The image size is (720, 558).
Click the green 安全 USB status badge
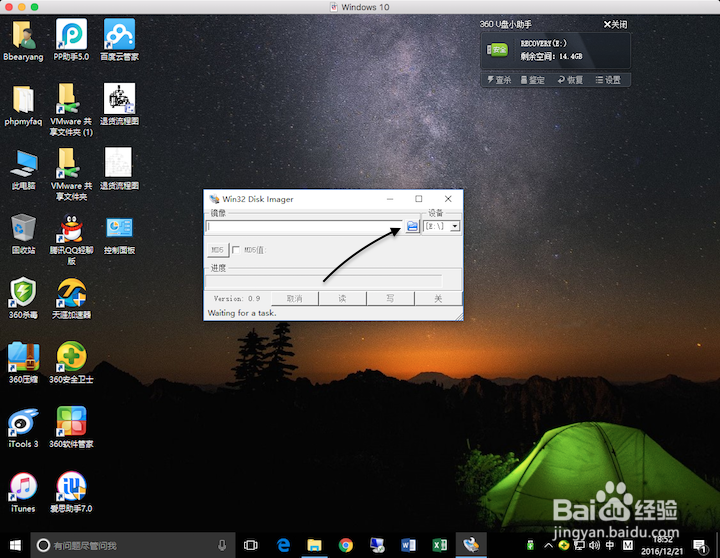click(x=497, y=49)
